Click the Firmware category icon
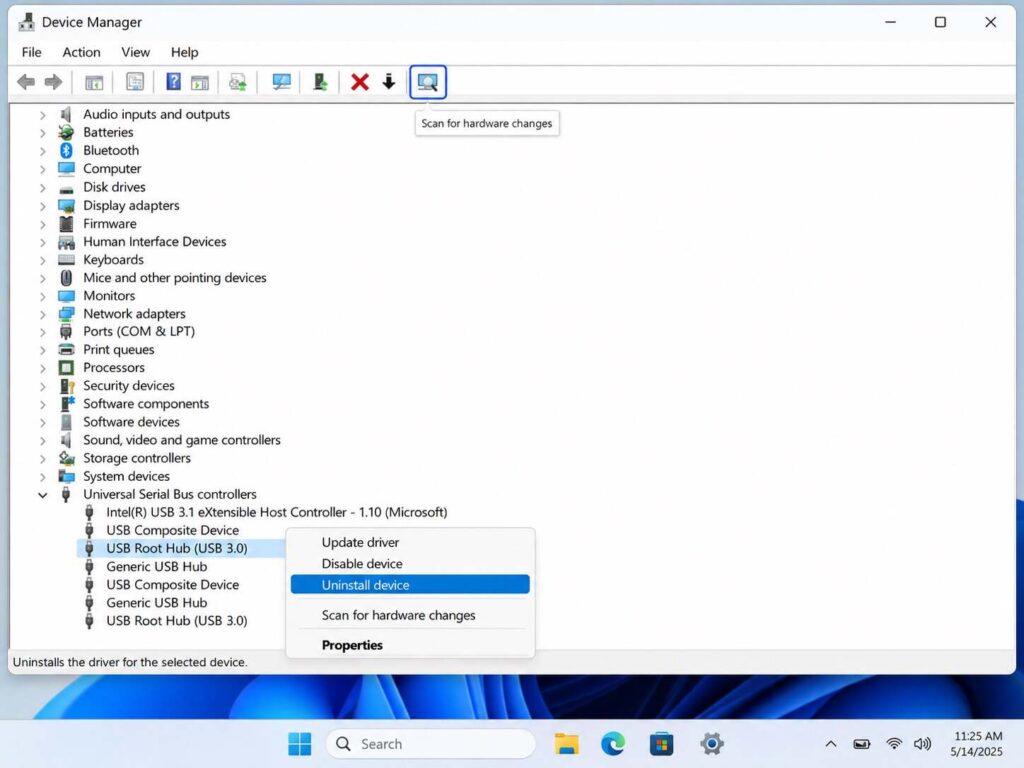Viewport: 1024px width, 768px height. coord(66,223)
